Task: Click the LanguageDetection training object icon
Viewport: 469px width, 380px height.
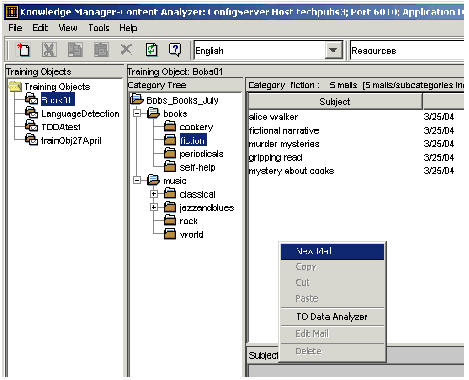Action: tap(32, 113)
